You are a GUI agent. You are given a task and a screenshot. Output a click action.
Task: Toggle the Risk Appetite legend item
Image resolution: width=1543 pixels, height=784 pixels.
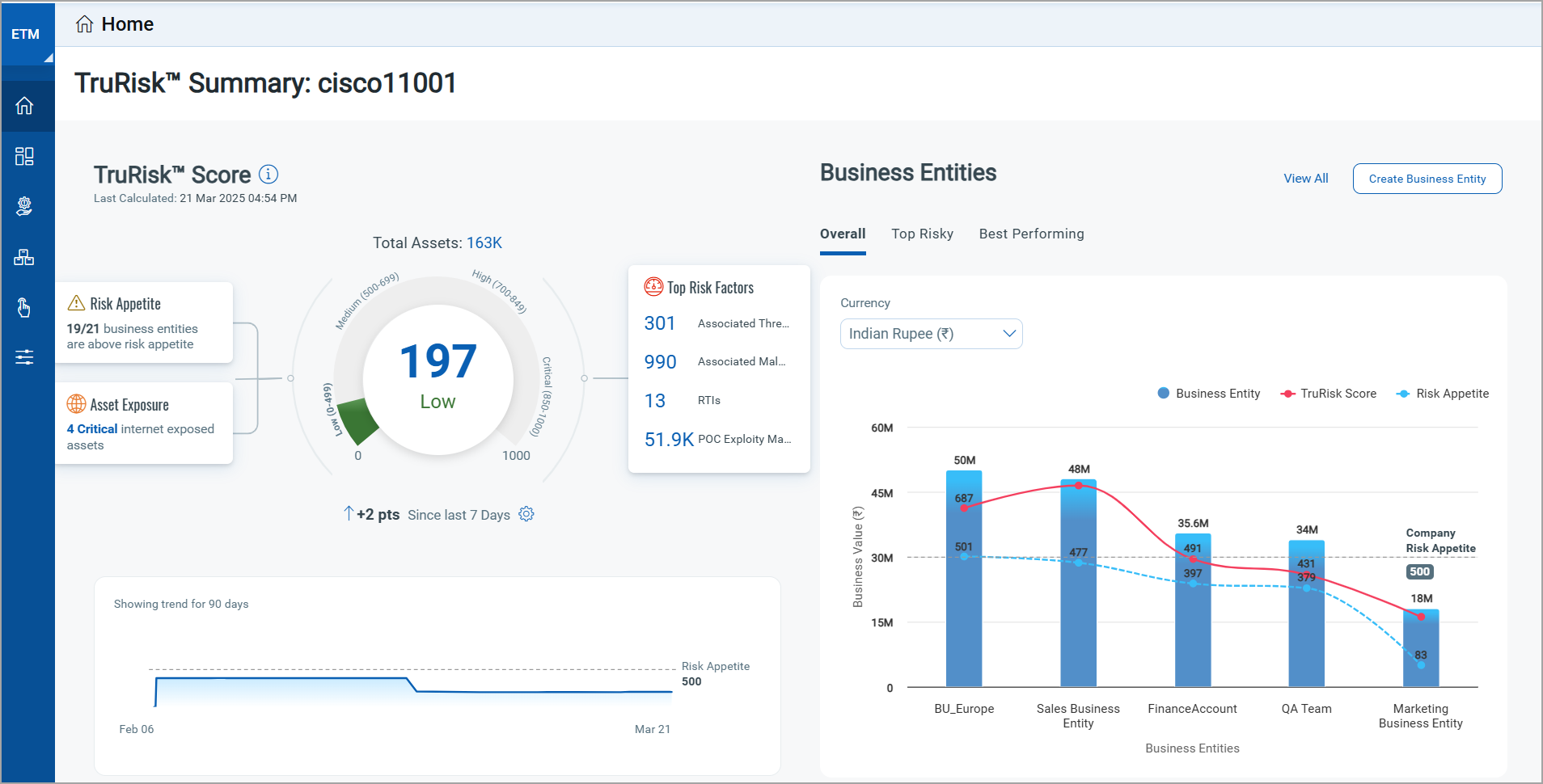[x=1443, y=394]
